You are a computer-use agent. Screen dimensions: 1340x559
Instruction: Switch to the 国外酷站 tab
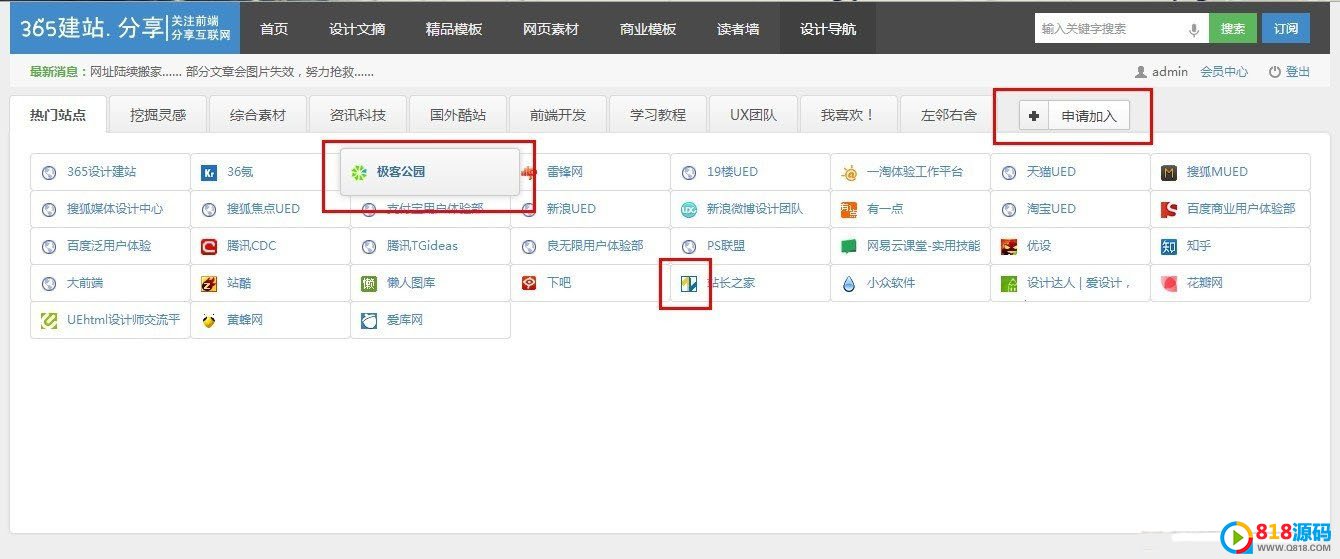(x=458, y=114)
